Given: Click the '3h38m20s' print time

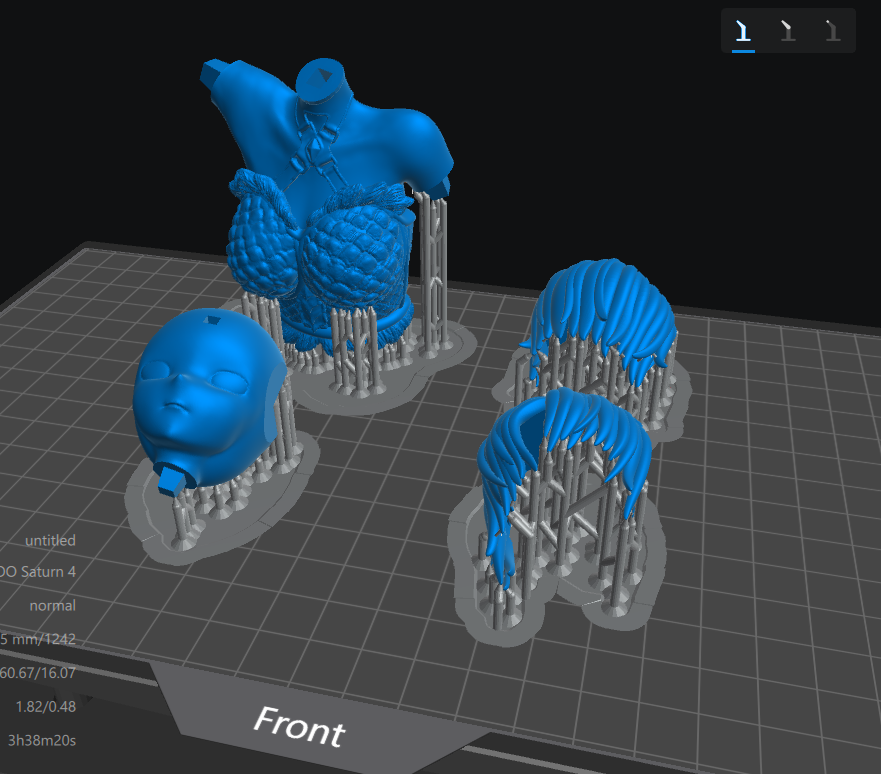Looking at the screenshot, I should (42, 740).
